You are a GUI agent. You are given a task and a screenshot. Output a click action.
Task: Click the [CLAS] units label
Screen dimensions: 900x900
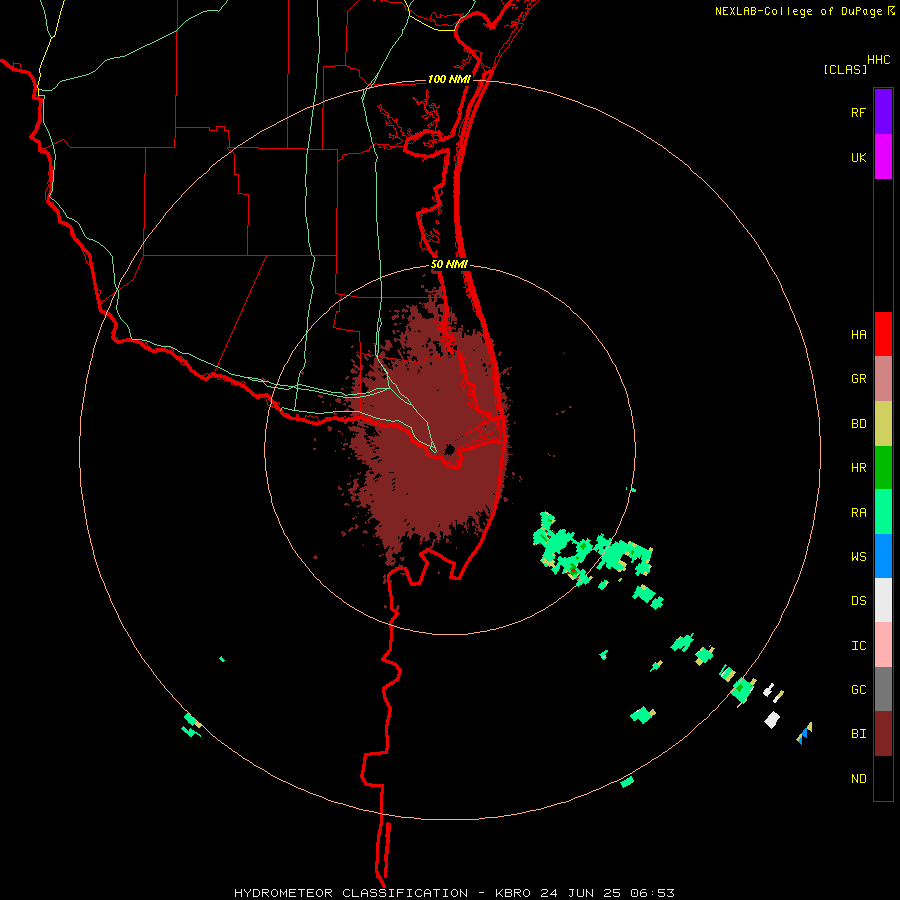pos(845,69)
